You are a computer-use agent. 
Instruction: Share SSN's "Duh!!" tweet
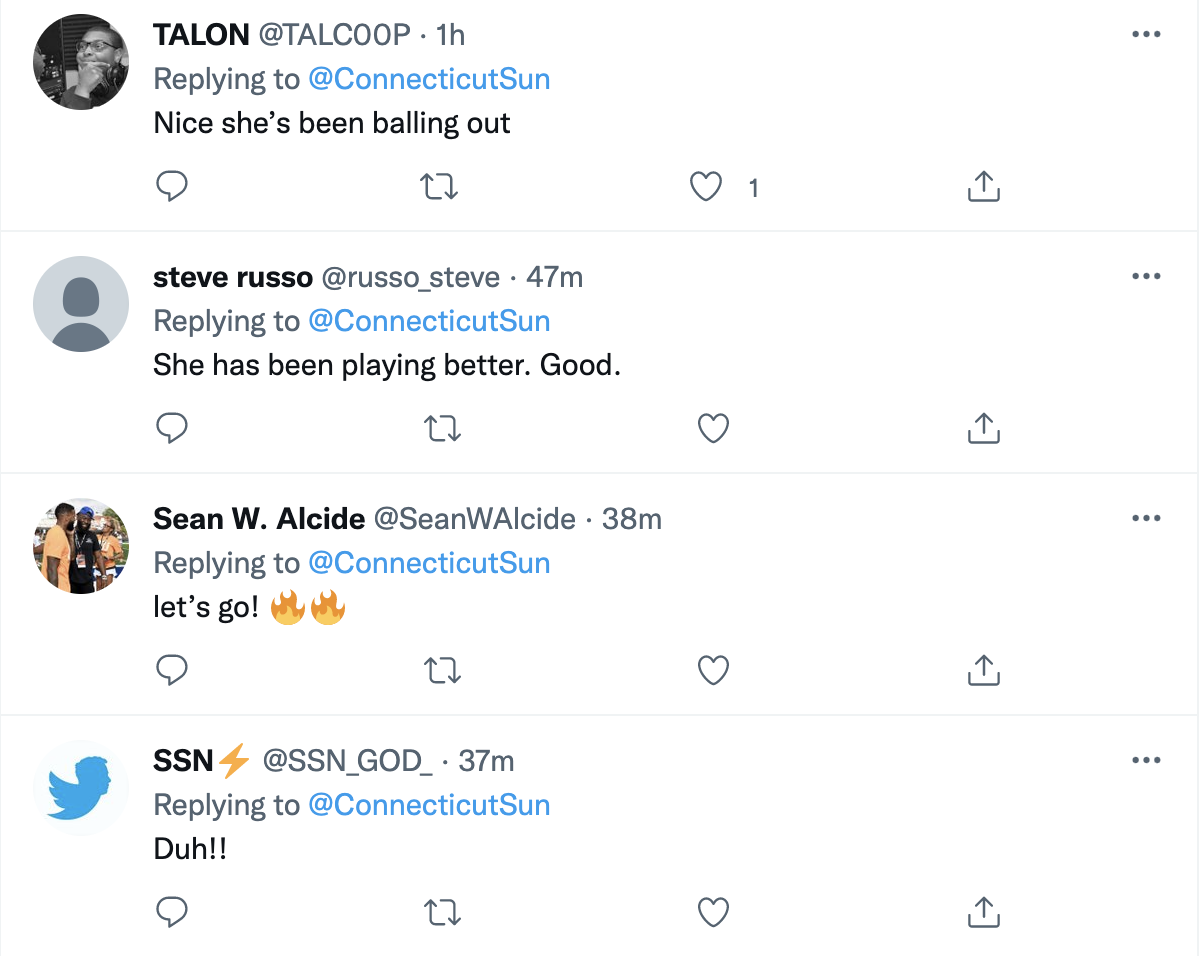pos(984,912)
